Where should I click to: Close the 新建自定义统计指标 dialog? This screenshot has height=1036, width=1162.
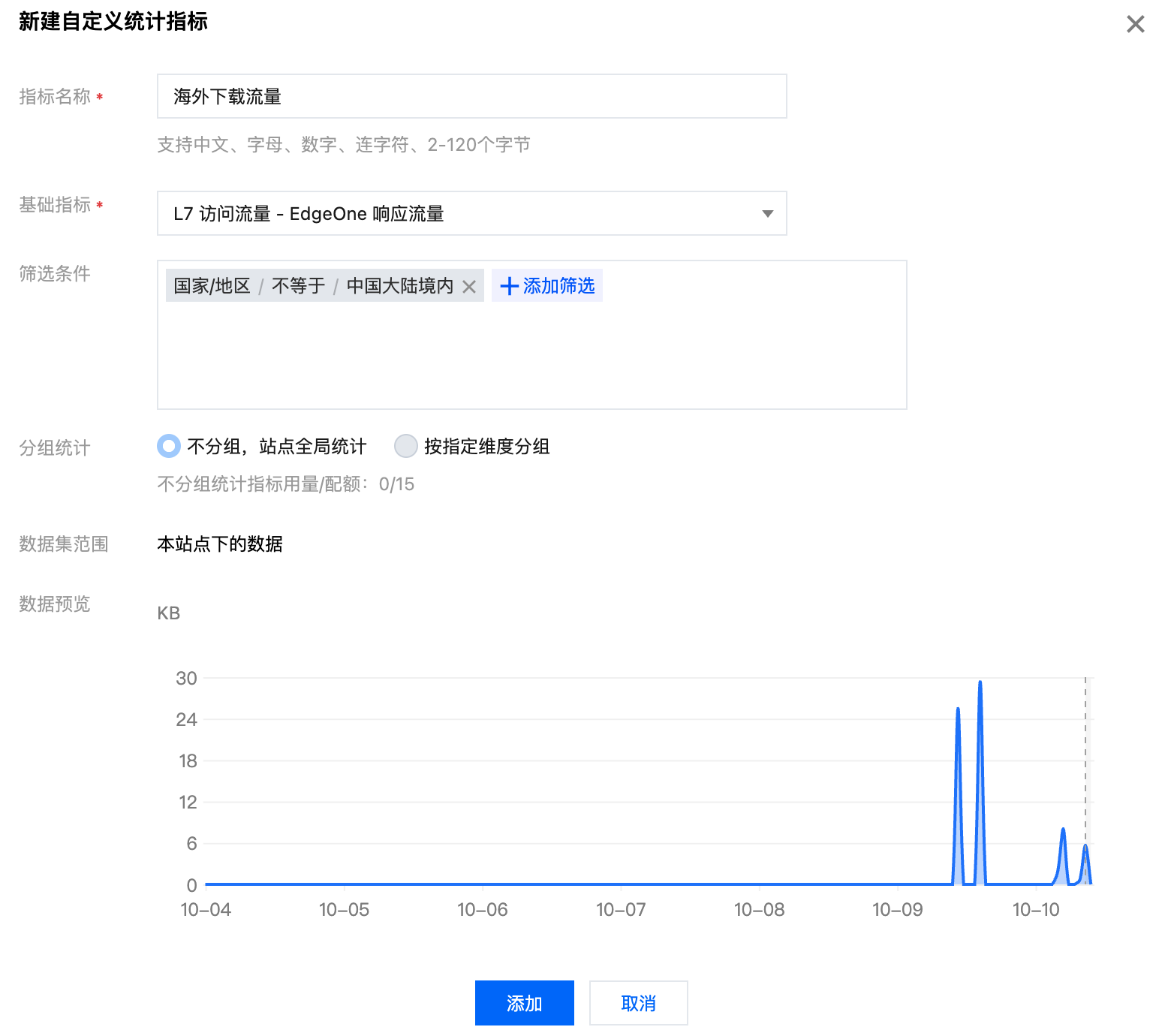click(1135, 24)
